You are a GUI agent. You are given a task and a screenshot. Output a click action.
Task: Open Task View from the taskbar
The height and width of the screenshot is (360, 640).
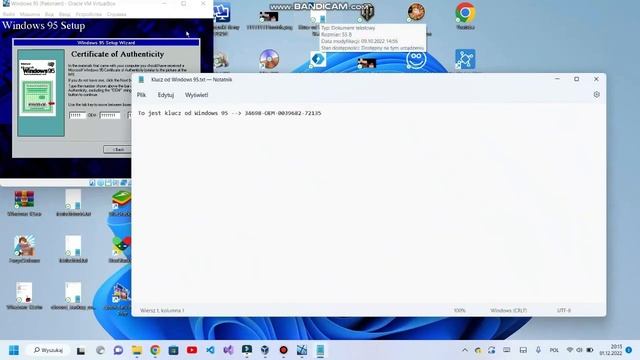(81, 350)
